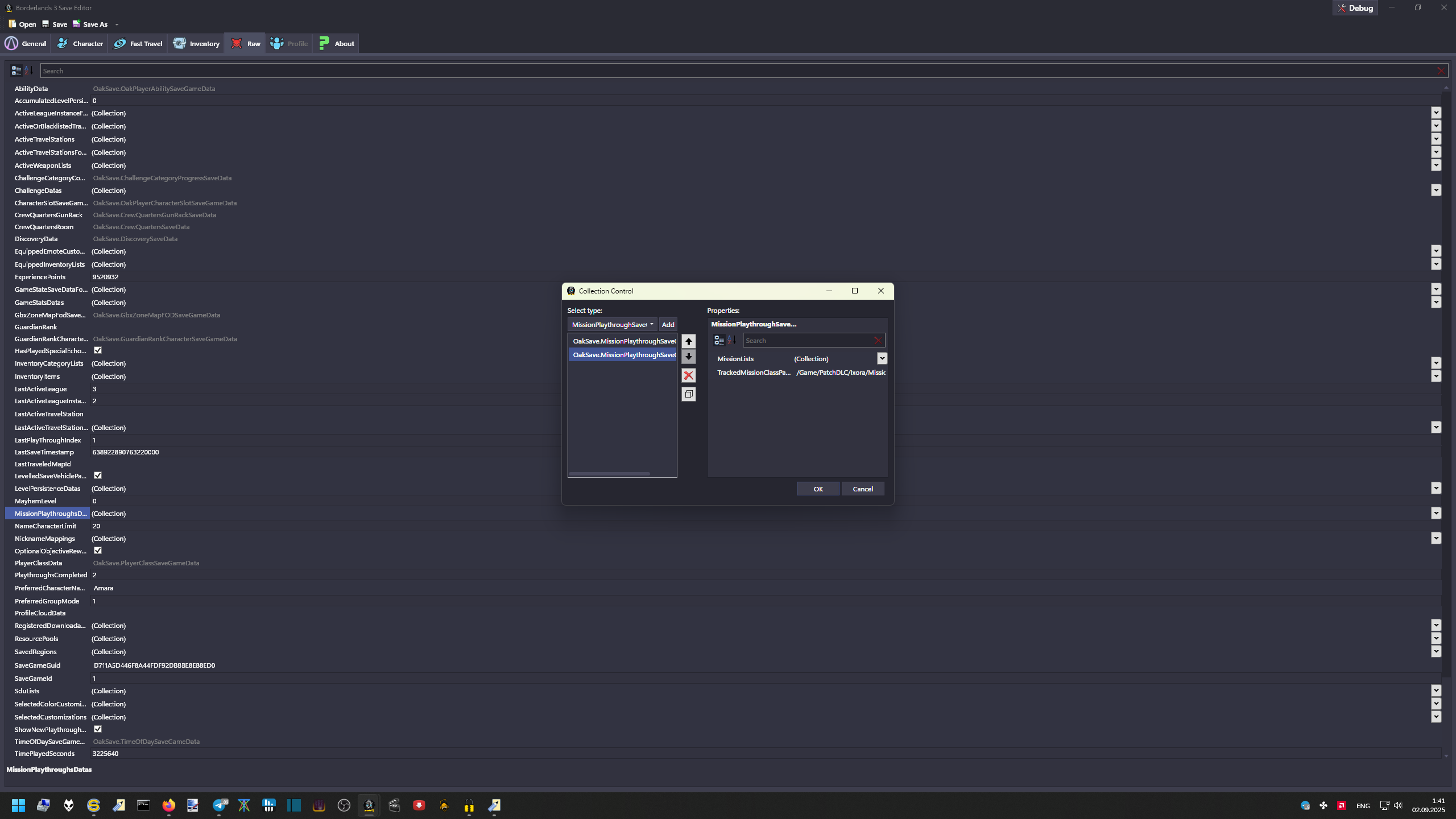Image resolution: width=1456 pixels, height=819 pixels.
Task: Clear the dialog search with red X
Action: point(878,340)
